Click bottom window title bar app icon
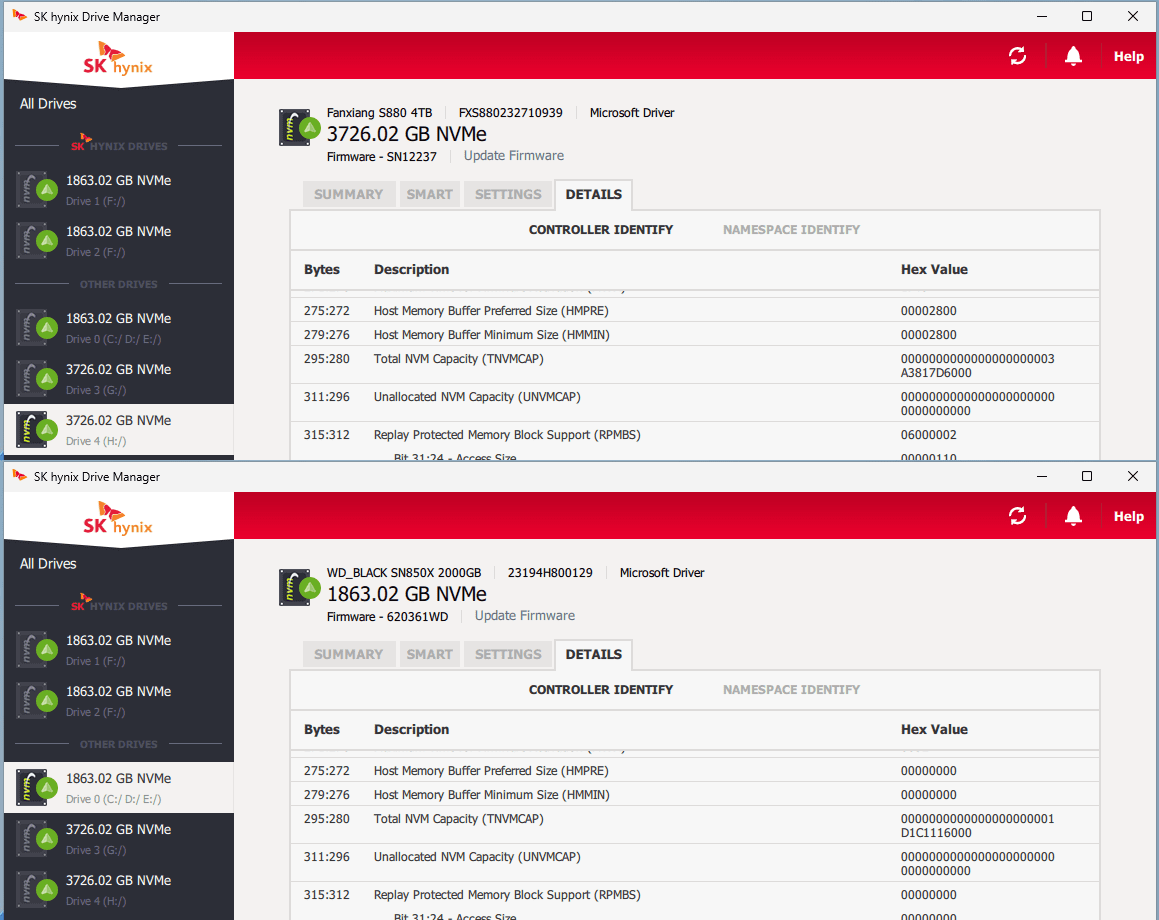The image size is (1159, 920). click(19, 476)
